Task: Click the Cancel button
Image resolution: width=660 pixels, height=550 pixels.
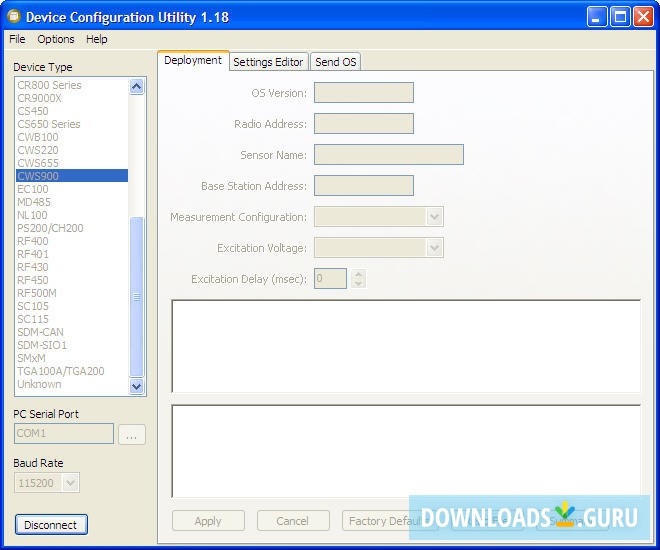Action: tap(293, 521)
